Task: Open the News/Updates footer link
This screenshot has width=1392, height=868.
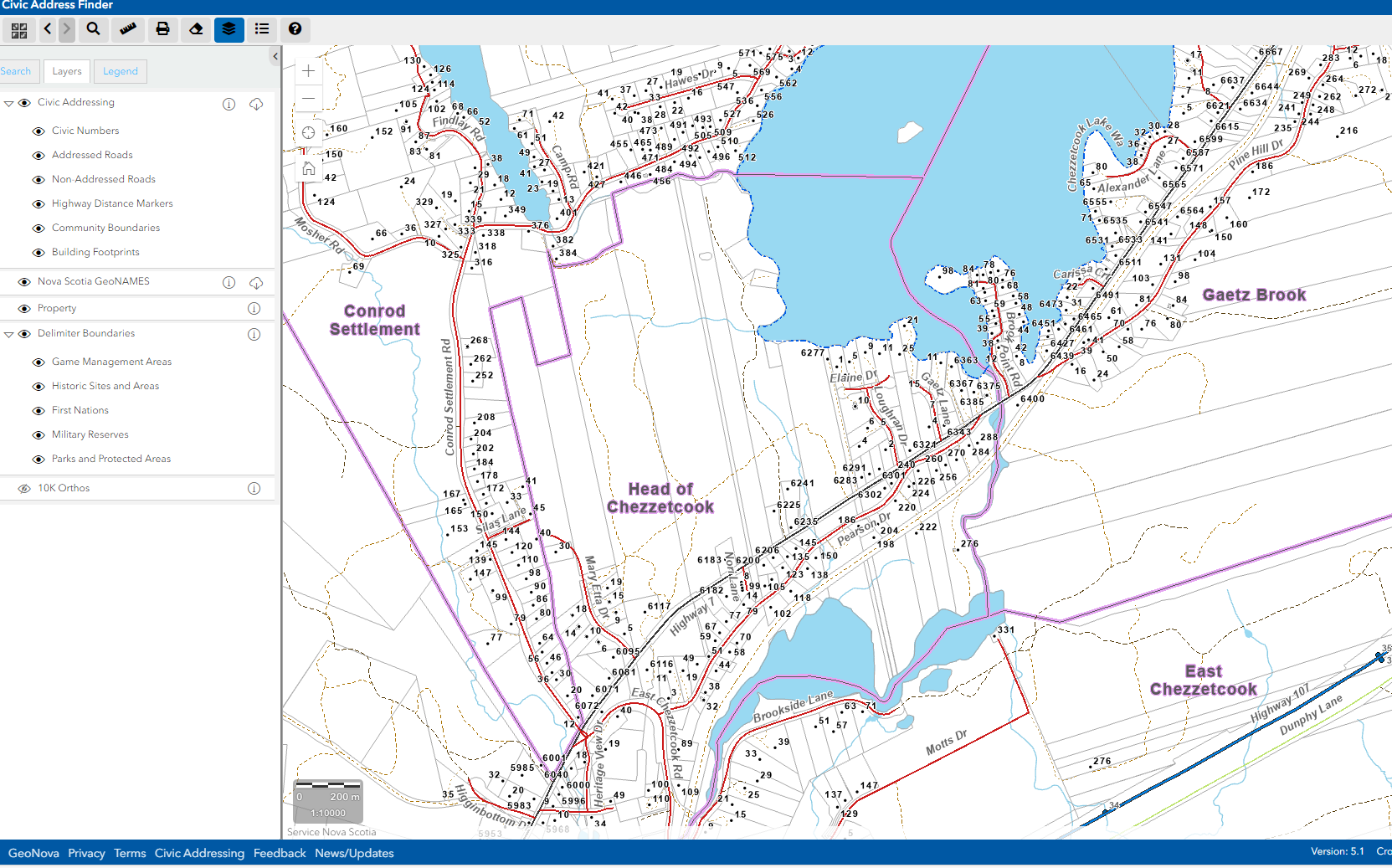Action: (x=354, y=854)
